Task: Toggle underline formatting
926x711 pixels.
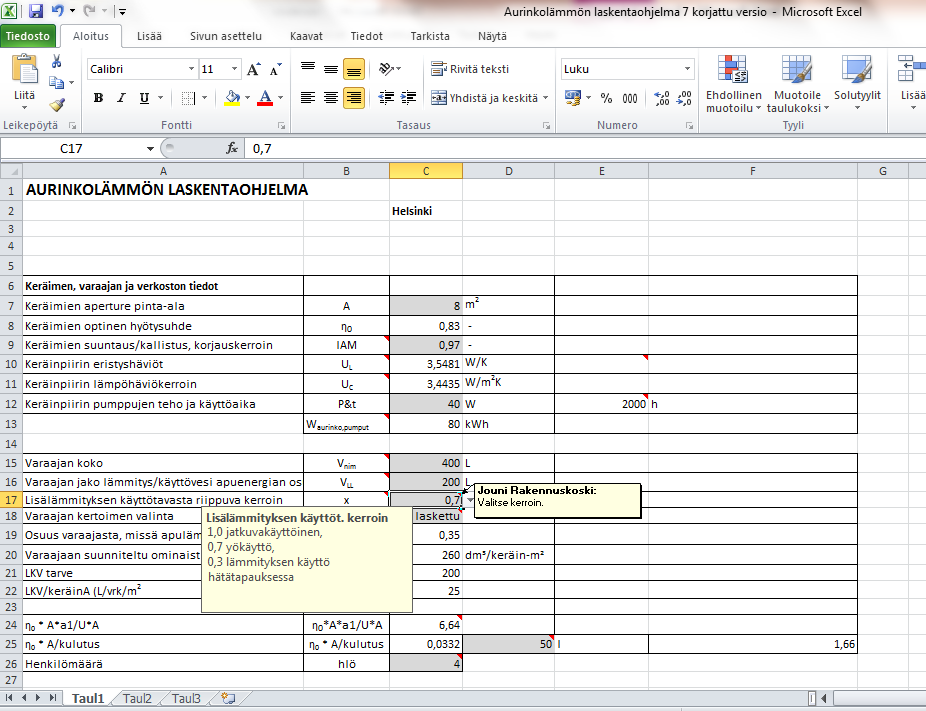Action: (144, 98)
